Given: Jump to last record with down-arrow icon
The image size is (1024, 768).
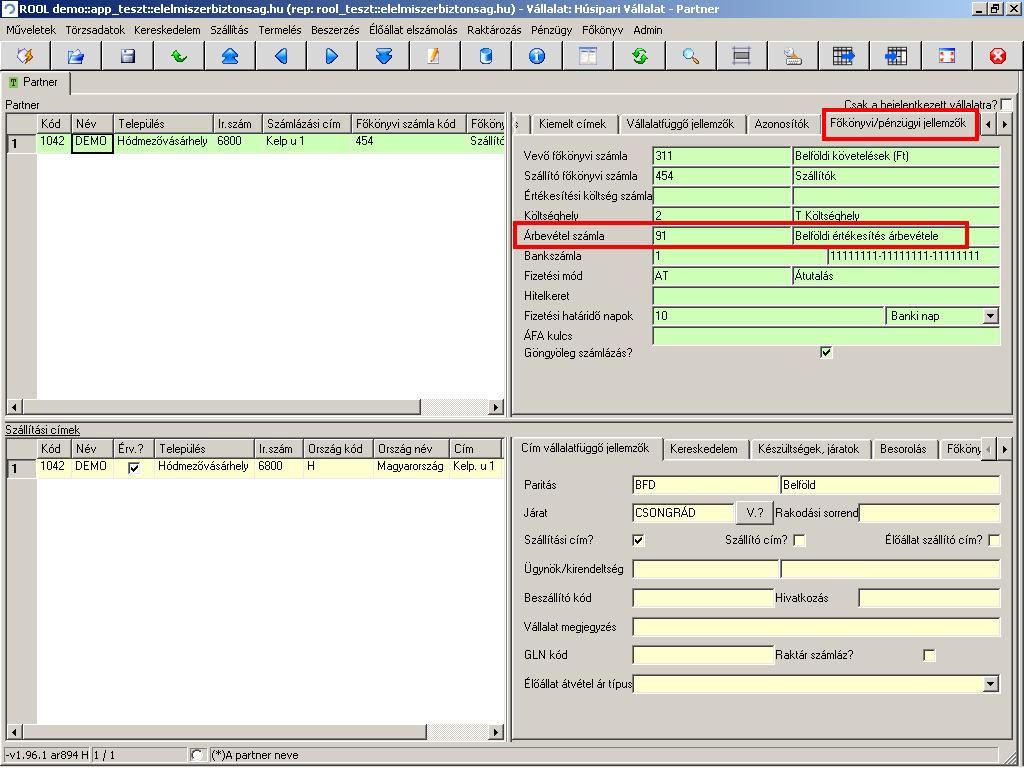Looking at the screenshot, I should (x=383, y=56).
